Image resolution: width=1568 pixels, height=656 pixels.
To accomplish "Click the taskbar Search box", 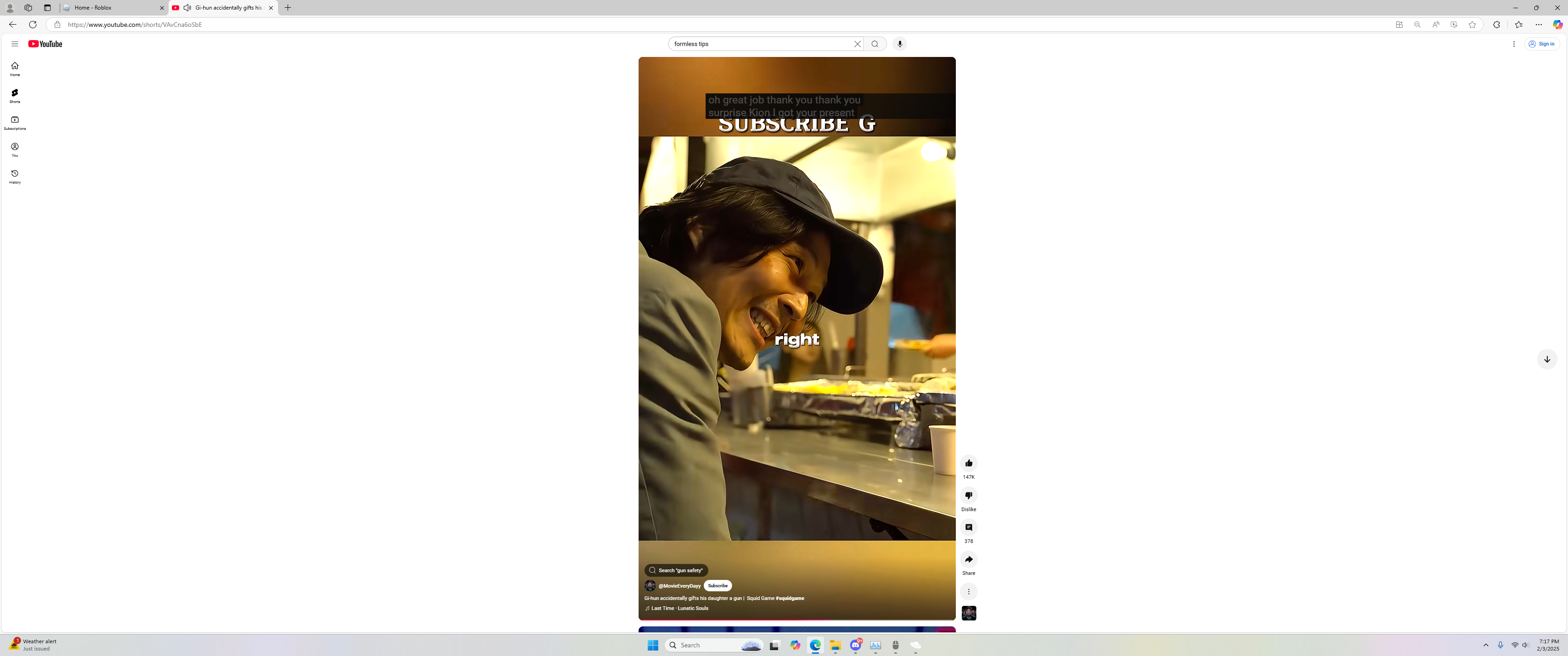I will tap(714, 645).
